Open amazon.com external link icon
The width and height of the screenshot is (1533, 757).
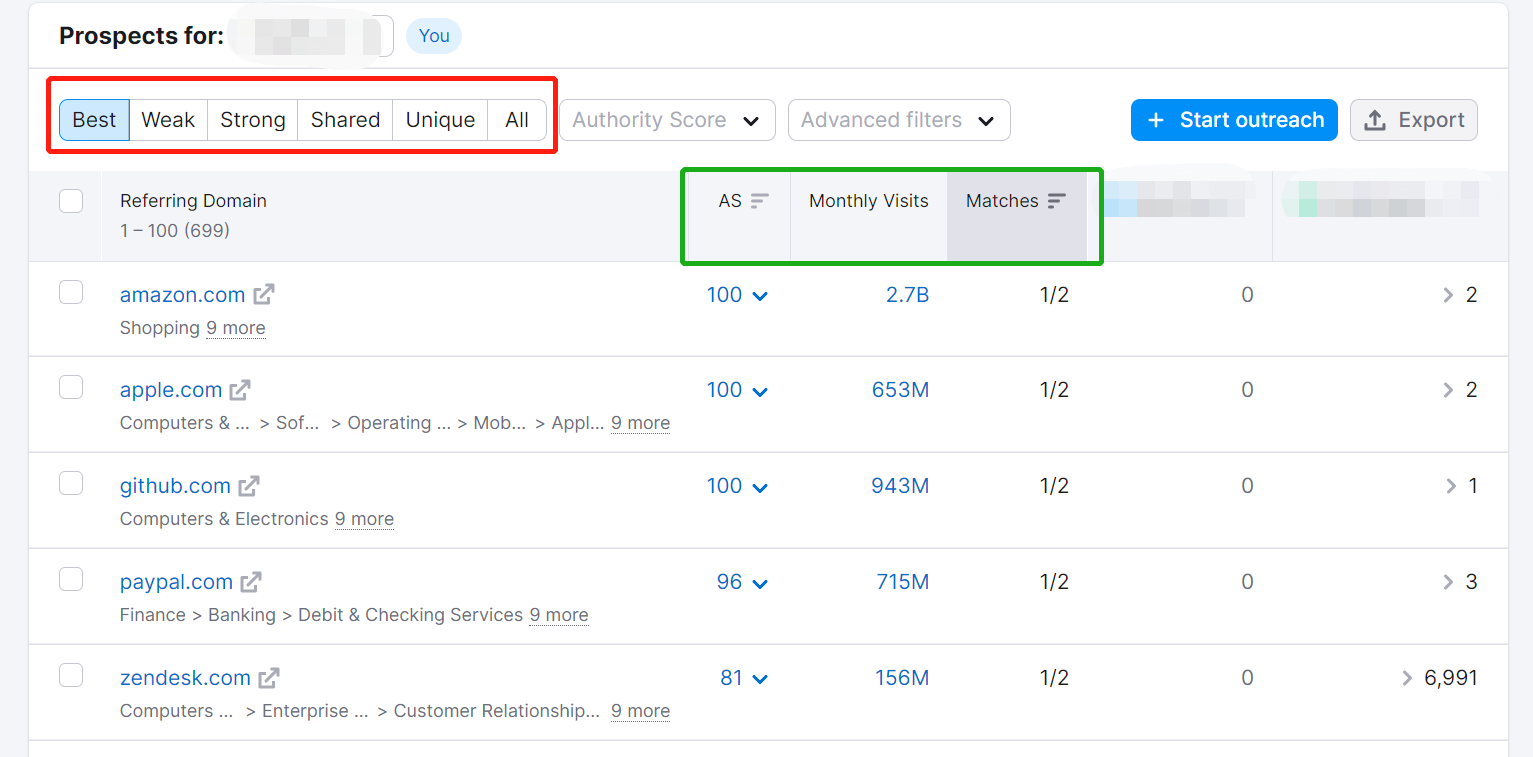point(264,295)
